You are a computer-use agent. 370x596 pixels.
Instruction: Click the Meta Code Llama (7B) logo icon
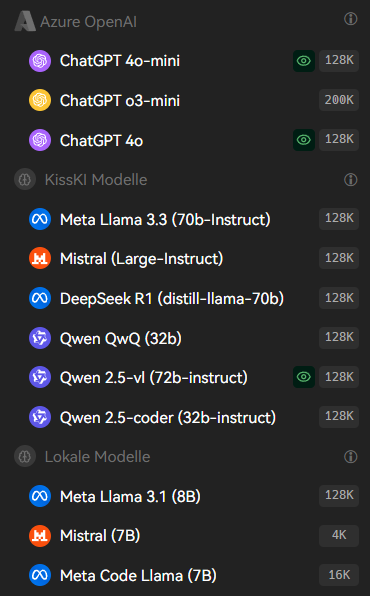pyautogui.click(x=40, y=575)
